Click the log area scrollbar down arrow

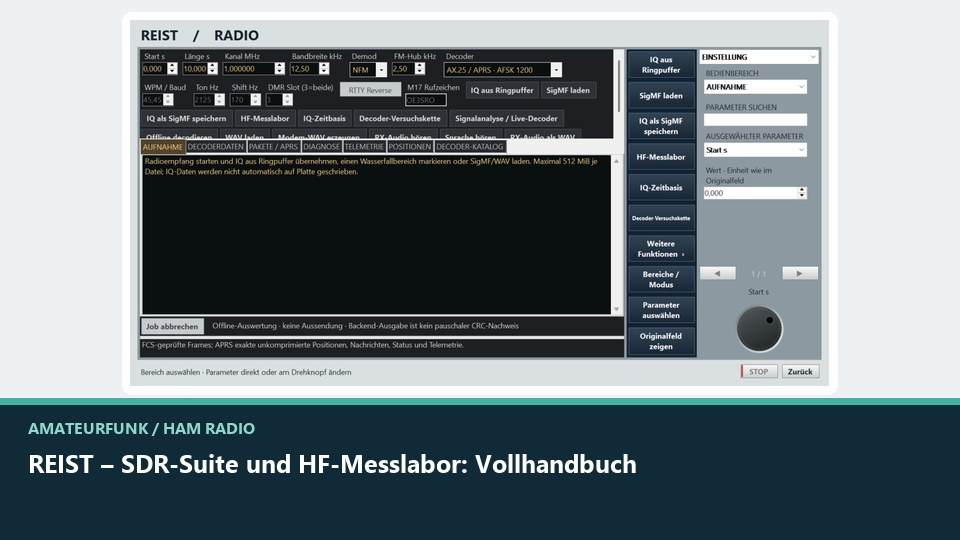pos(617,309)
